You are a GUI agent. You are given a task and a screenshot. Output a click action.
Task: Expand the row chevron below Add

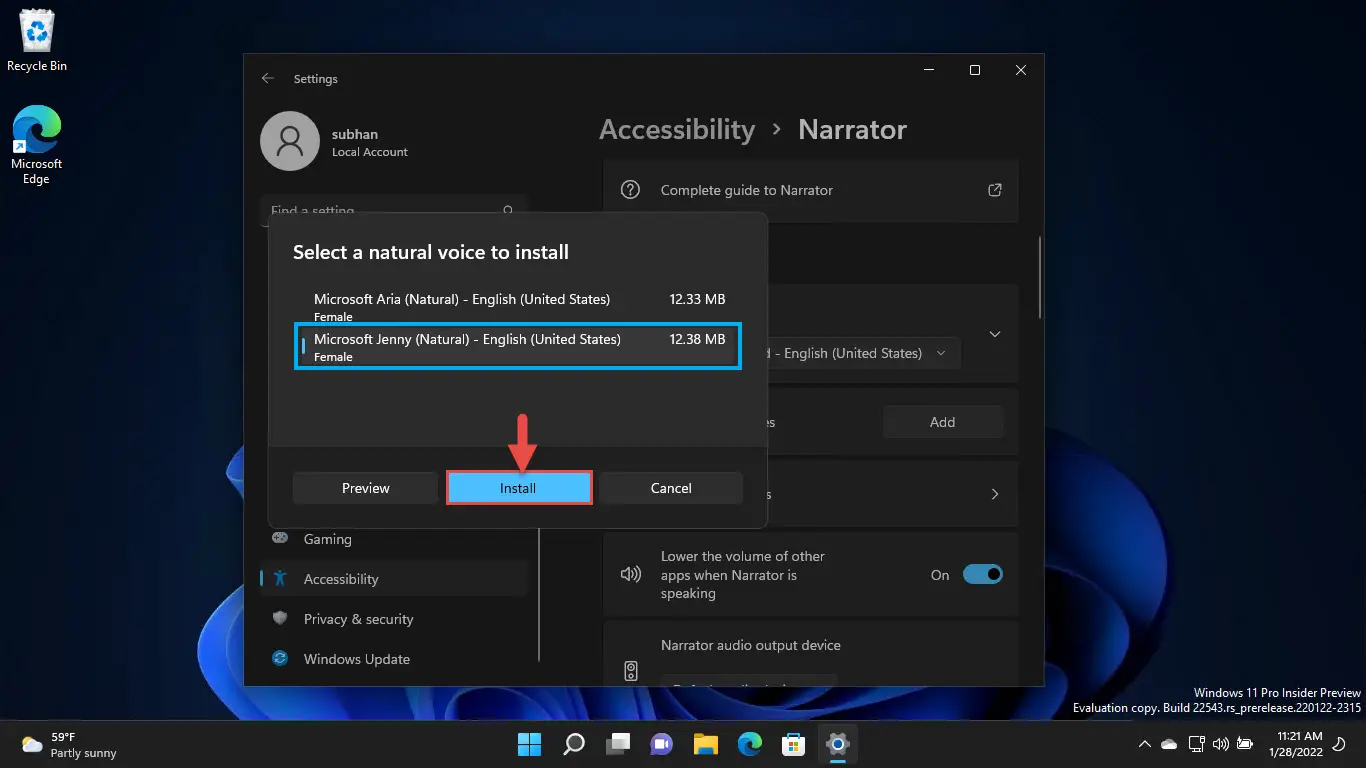click(x=995, y=494)
